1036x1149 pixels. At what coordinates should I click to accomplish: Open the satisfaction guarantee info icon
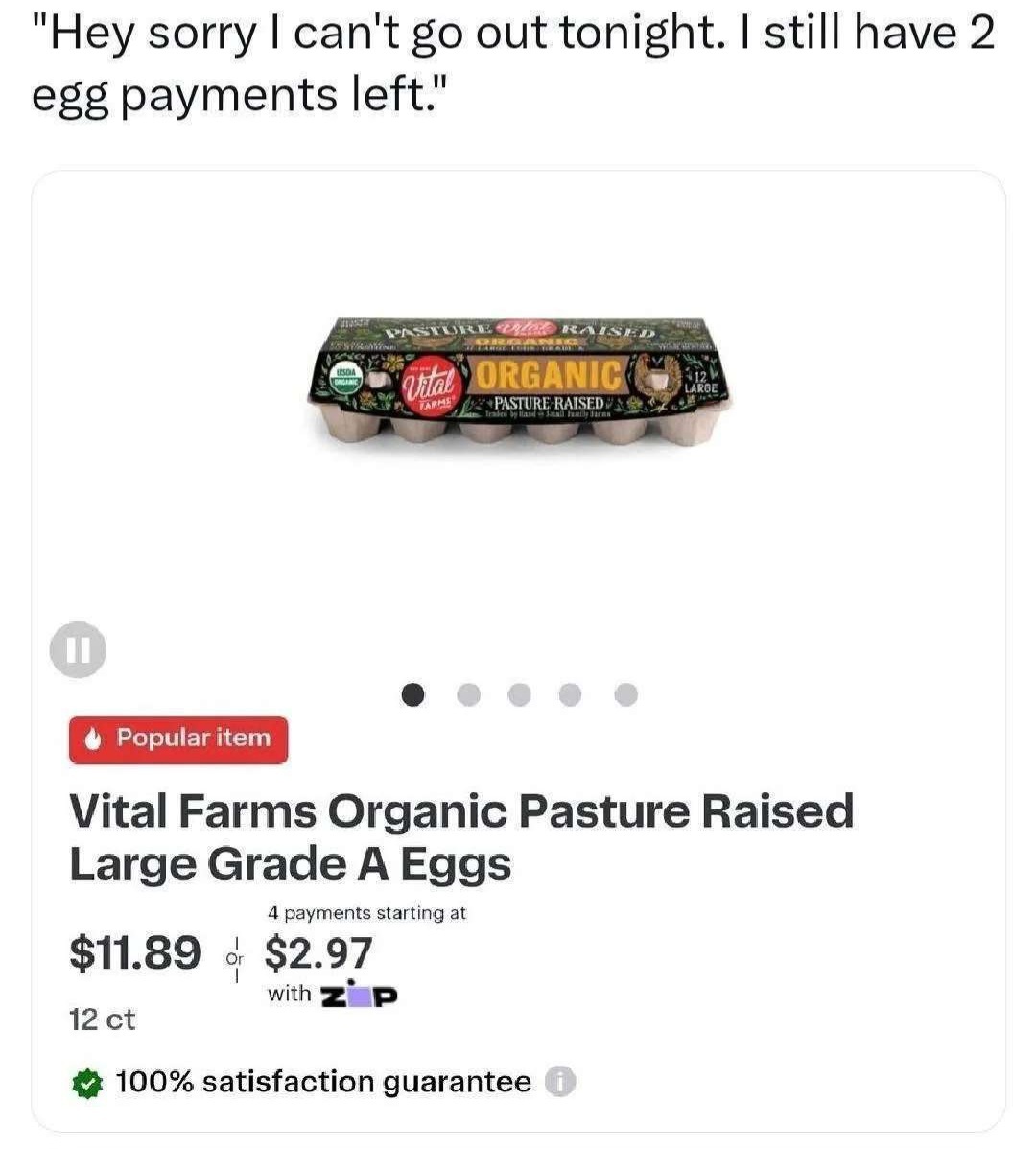(x=560, y=1083)
